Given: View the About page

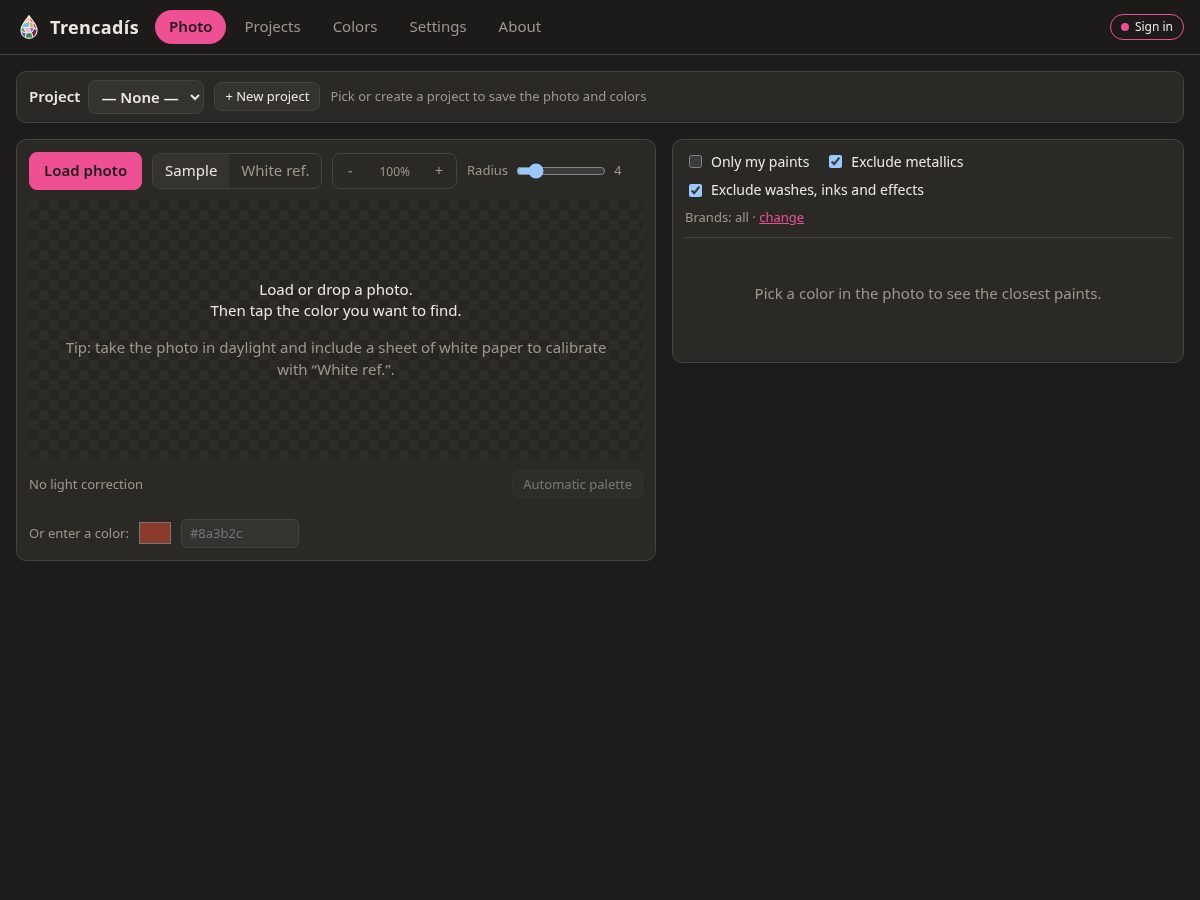Looking at the screenshot, I should [x=520, y=27].
